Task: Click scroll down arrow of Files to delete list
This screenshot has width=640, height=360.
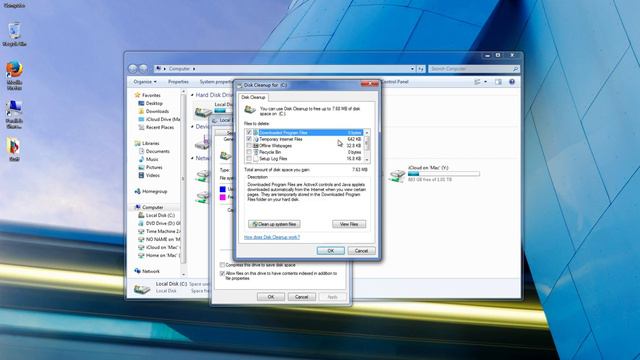Action: (367, 160)
